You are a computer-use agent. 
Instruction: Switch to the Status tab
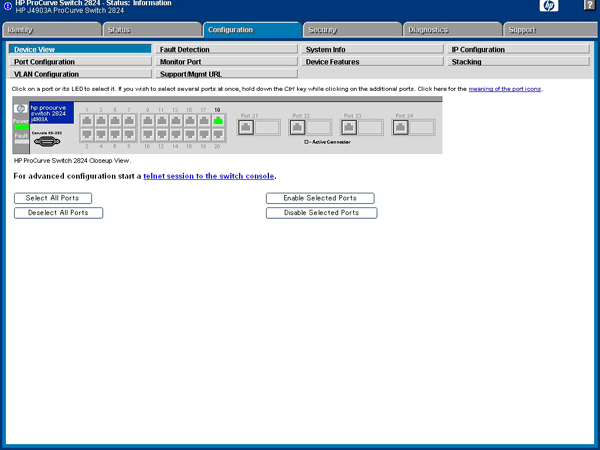152,30
